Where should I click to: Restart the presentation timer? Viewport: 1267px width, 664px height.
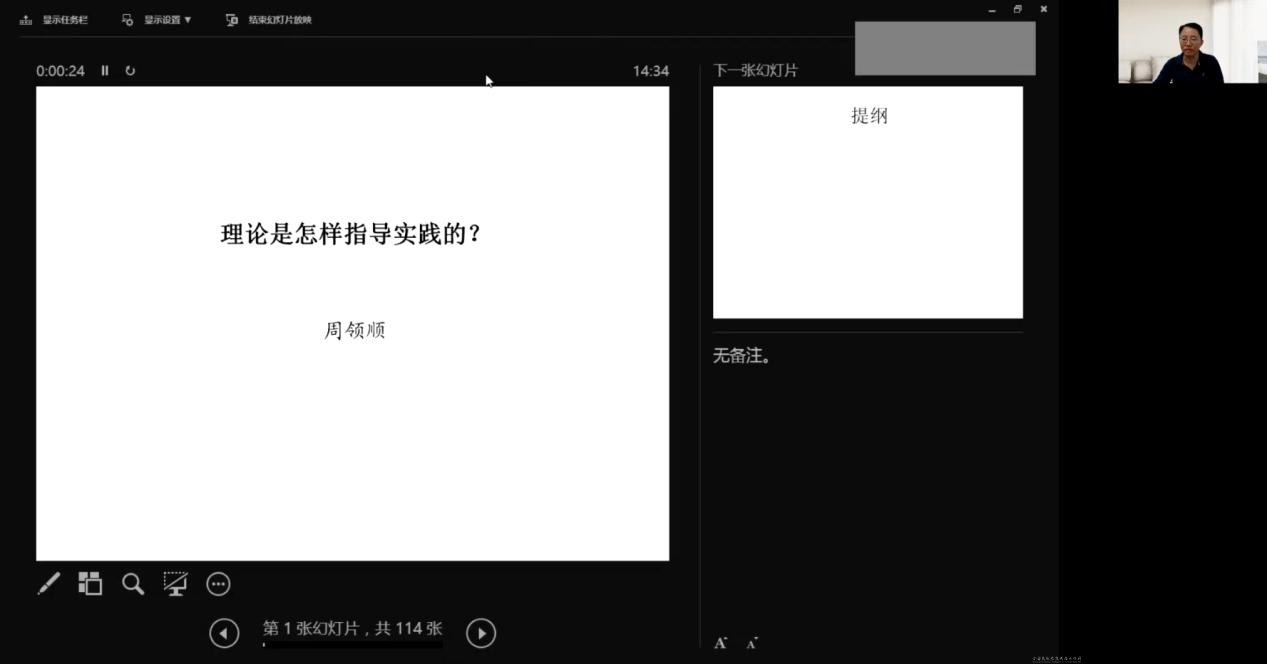pyautogui.click(x=131, y=70)
